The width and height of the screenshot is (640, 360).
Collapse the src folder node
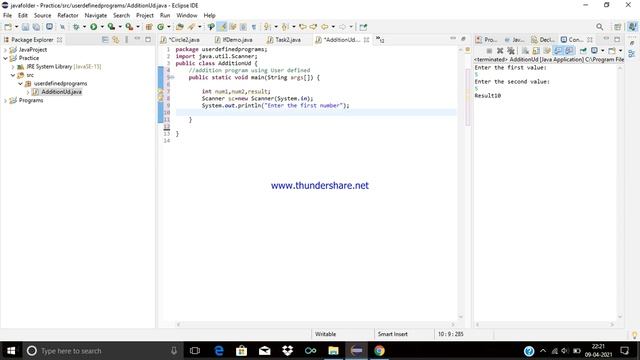click(13, 75)
